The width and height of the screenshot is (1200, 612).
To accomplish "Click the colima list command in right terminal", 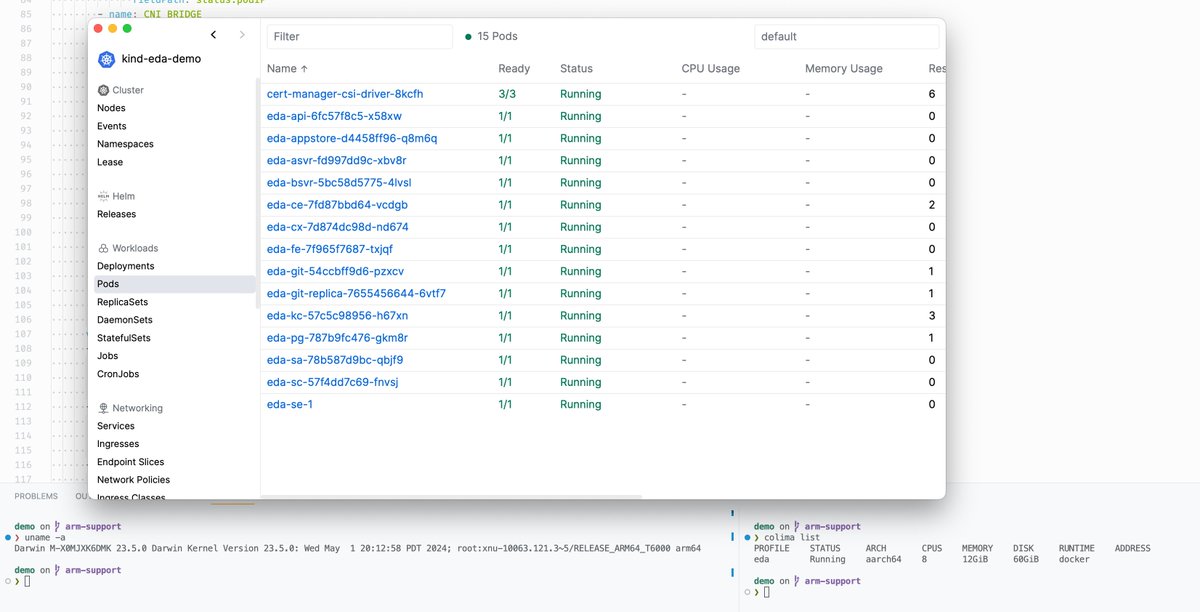I will pyautogui.click(x=792, y=537).
